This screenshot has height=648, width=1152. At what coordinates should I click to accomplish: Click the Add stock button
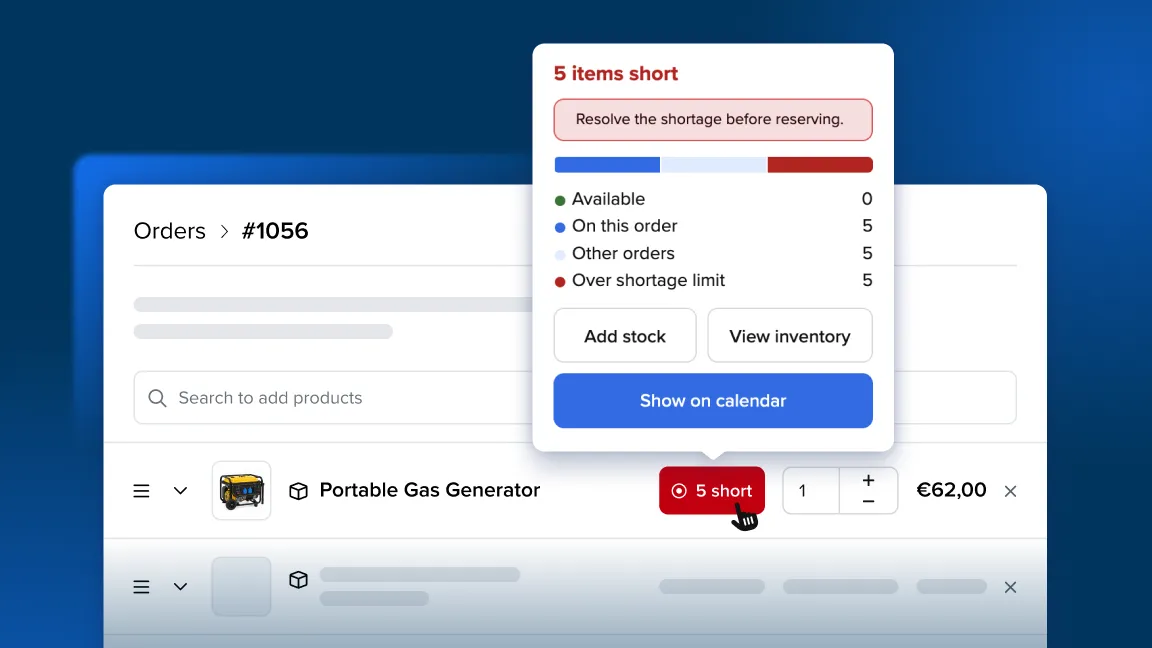point(624,336)
